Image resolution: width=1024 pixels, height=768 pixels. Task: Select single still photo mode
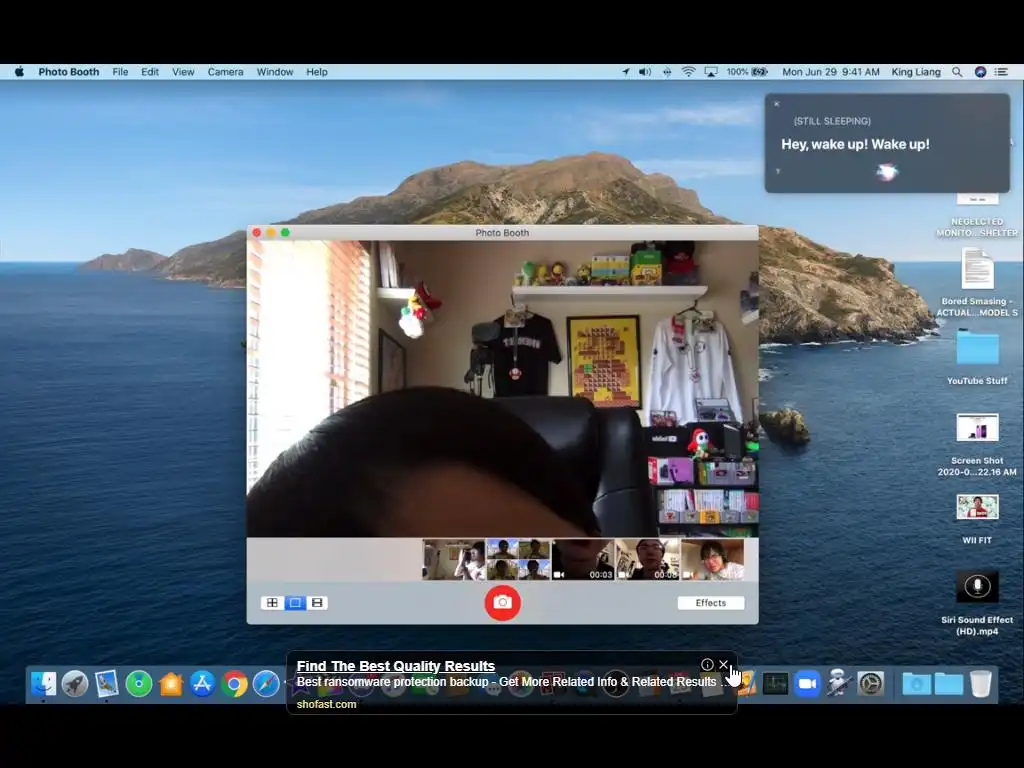click(295, 603)
